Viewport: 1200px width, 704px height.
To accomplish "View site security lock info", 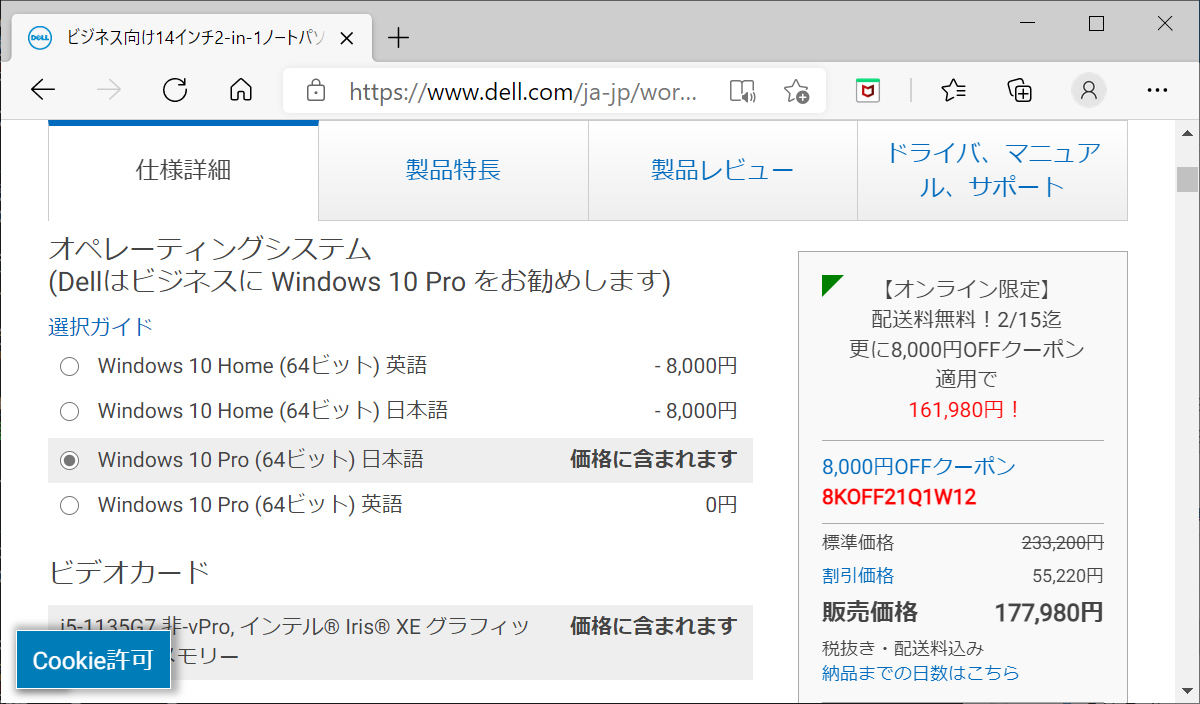I will [x=316, y=91].
